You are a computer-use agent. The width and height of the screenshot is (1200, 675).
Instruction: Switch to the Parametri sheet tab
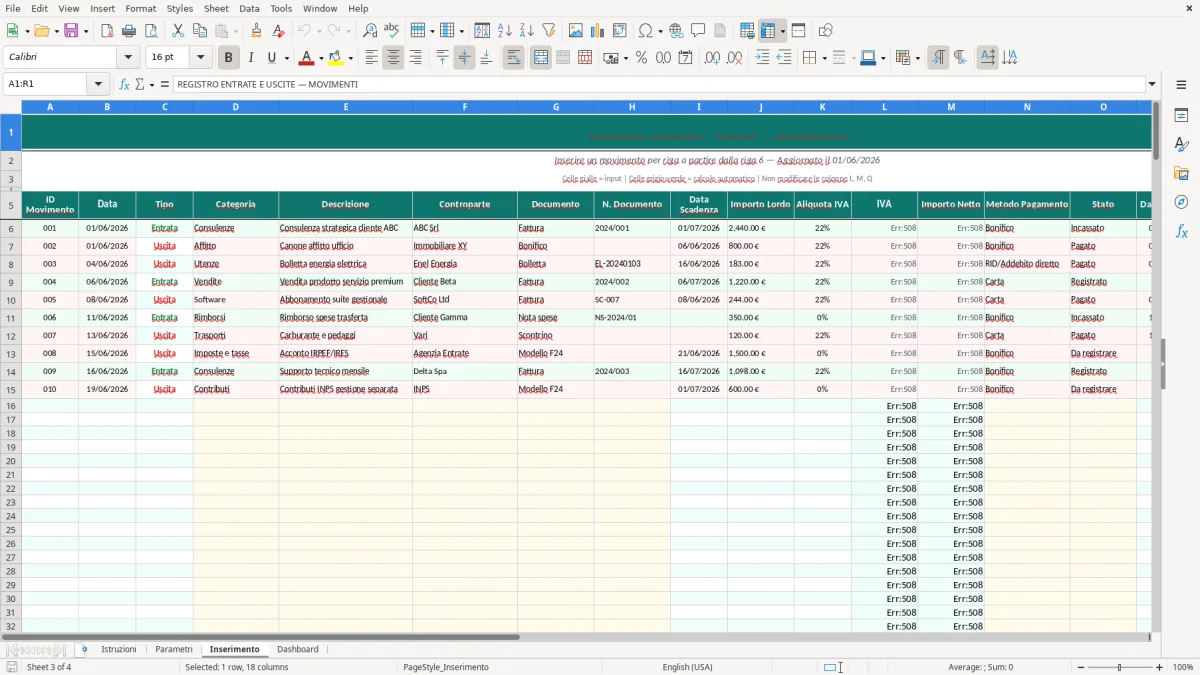[174, 649]
